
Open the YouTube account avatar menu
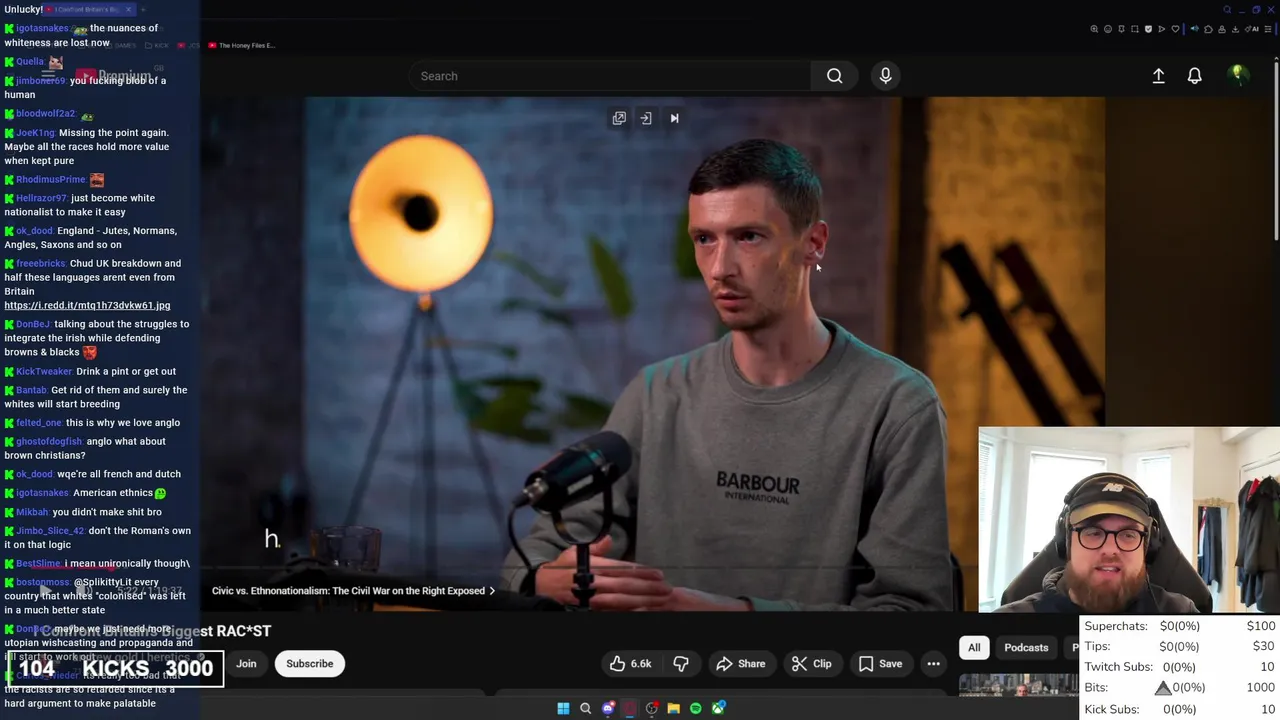[1238, 75]
